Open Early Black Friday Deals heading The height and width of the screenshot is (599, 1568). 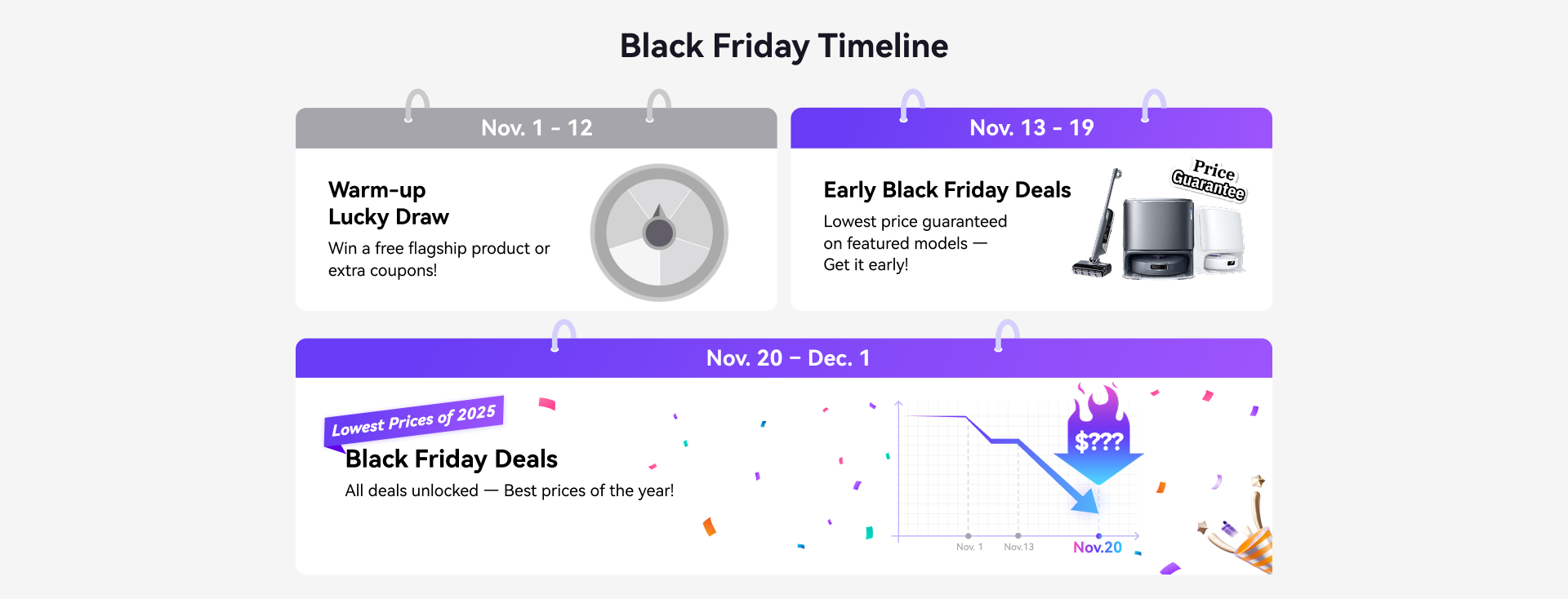coord(947,190)
